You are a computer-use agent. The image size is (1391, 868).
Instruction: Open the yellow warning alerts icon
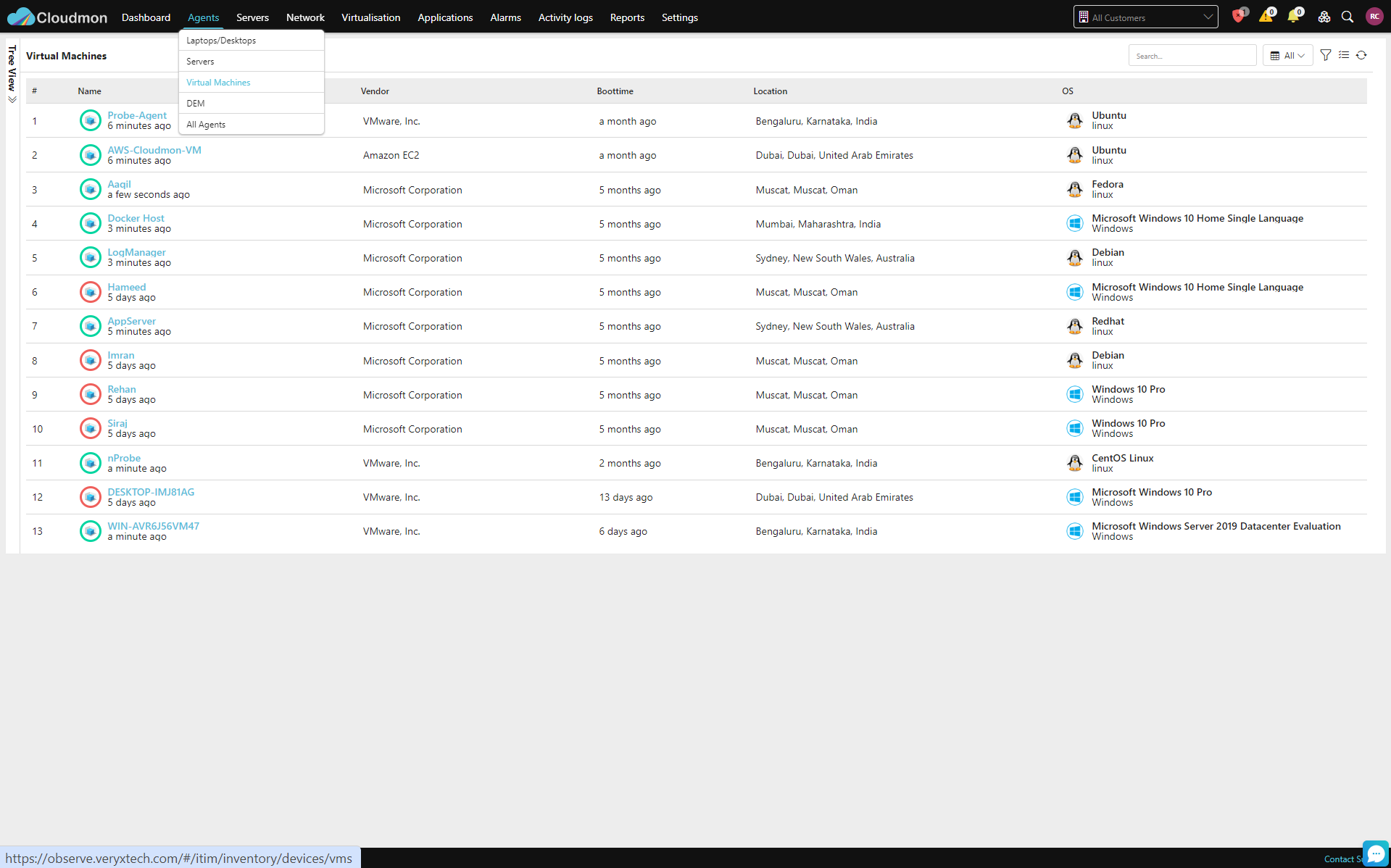coord(1266,16)
